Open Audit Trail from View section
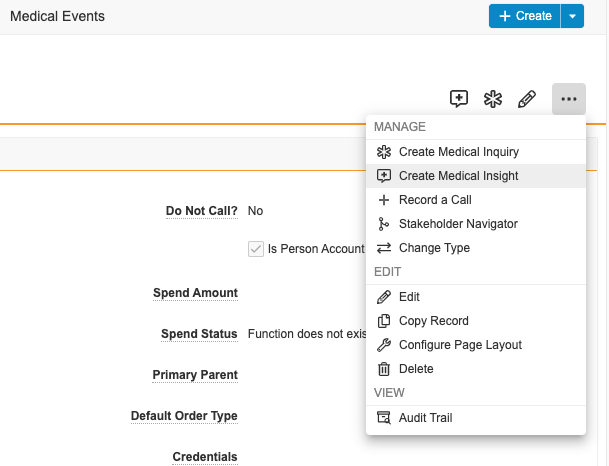Viewport: 609px width, 466px height. point(425,418)
